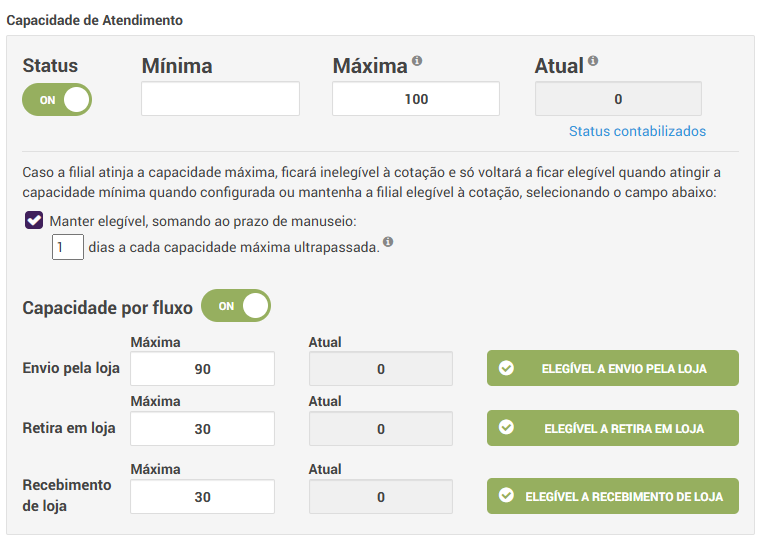This screenshot has width=768, height=538.
Task: Edit the Retira em loja Máxima field
Action: tap(202, 429)
